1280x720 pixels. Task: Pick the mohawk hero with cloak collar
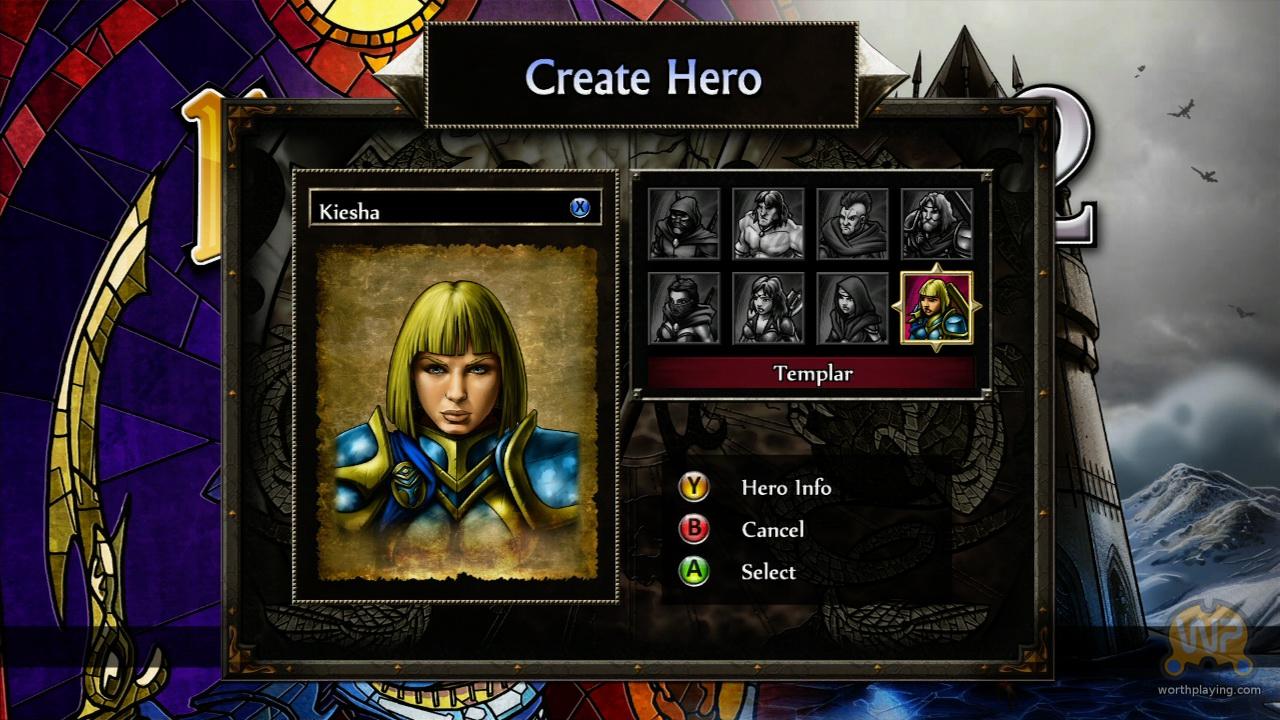[x=853, y=224]
